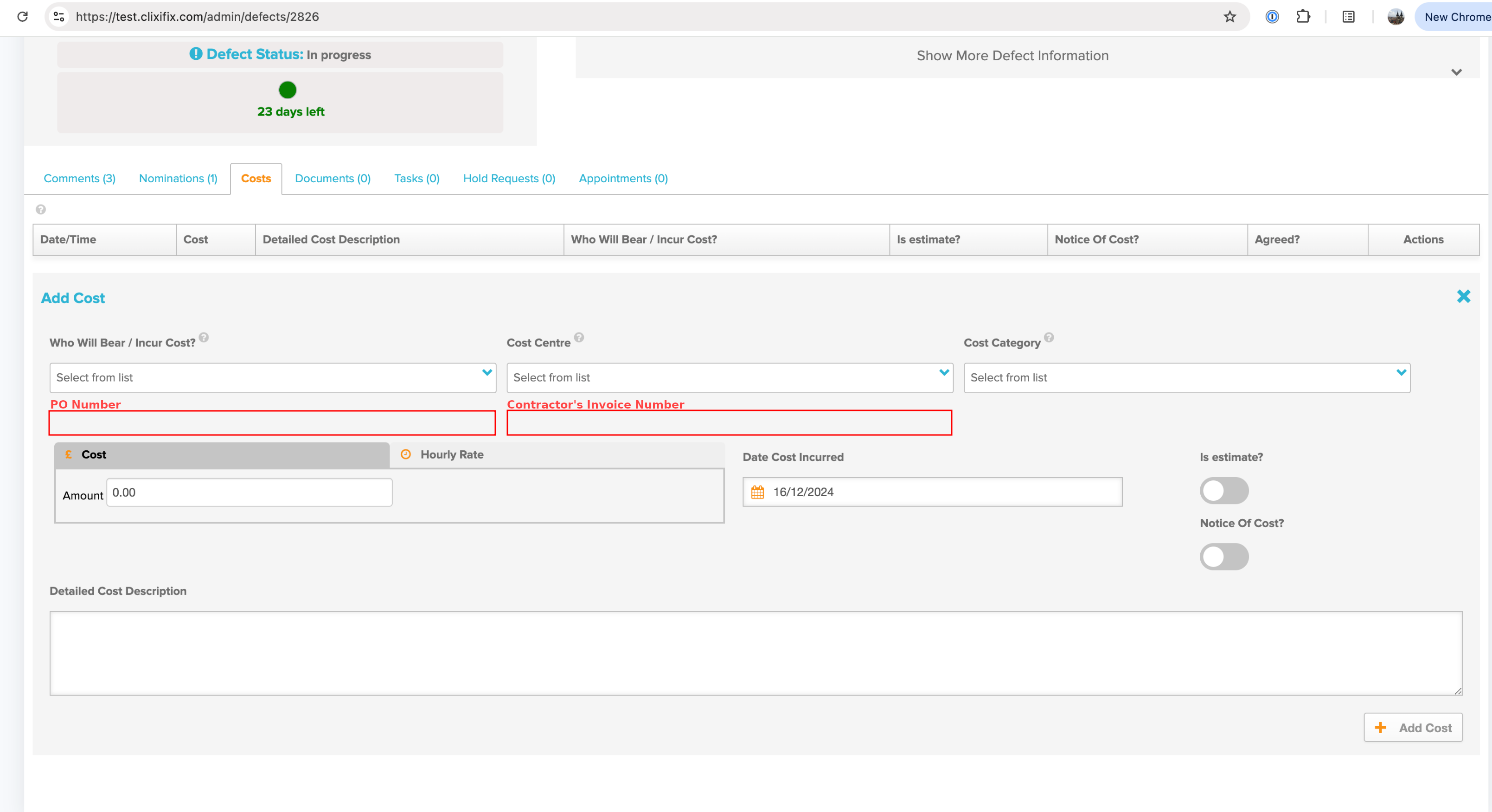Click the calendar icon in Date Cost Incurred
The width and height of the screenshot is (1492, 812).
point(757,492)
